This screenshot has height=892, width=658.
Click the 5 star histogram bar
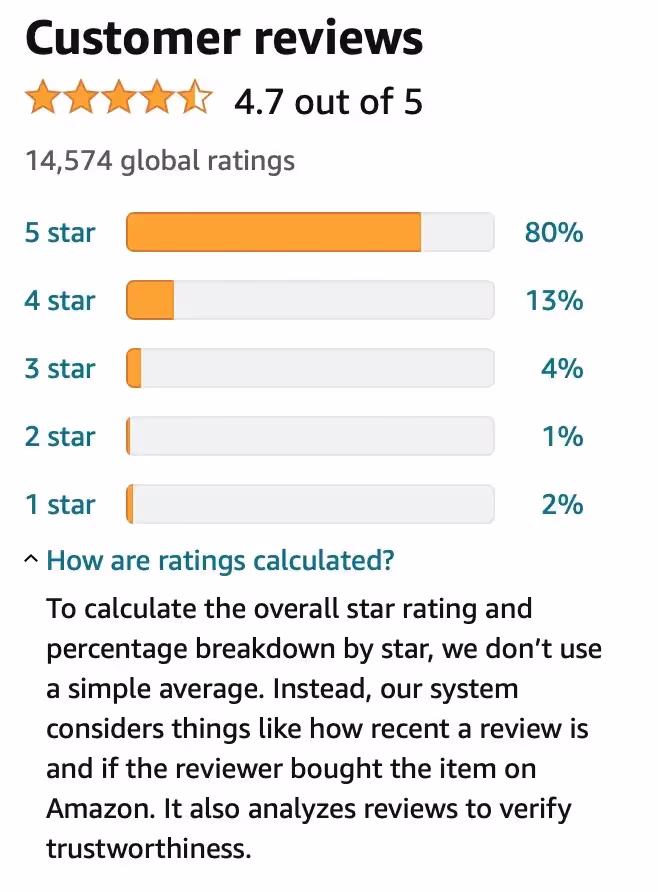[x=310, y=233]
